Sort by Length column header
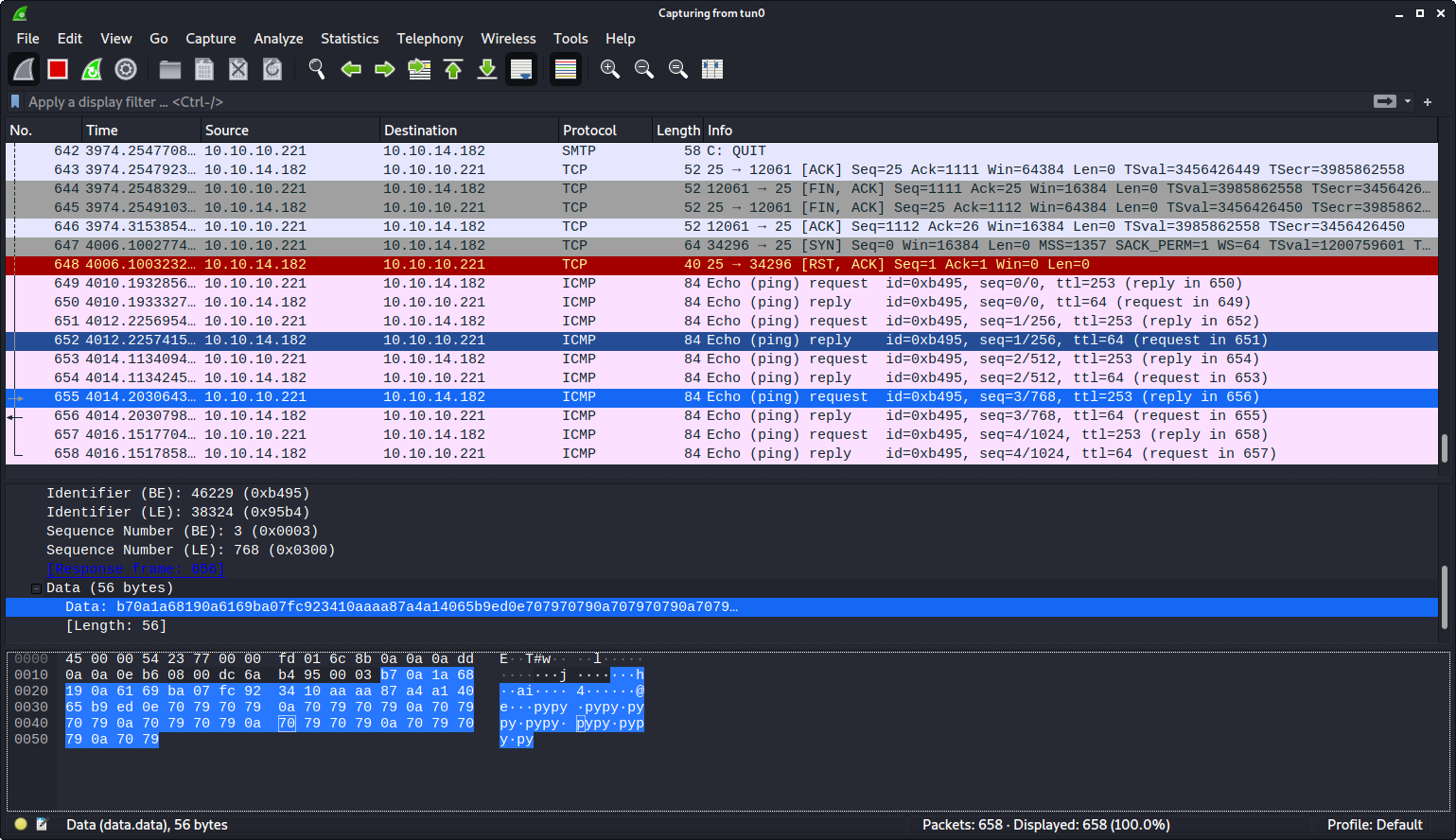Viewport: 1456px width, 840px height. pyautogui.click(x=678, y=131)
